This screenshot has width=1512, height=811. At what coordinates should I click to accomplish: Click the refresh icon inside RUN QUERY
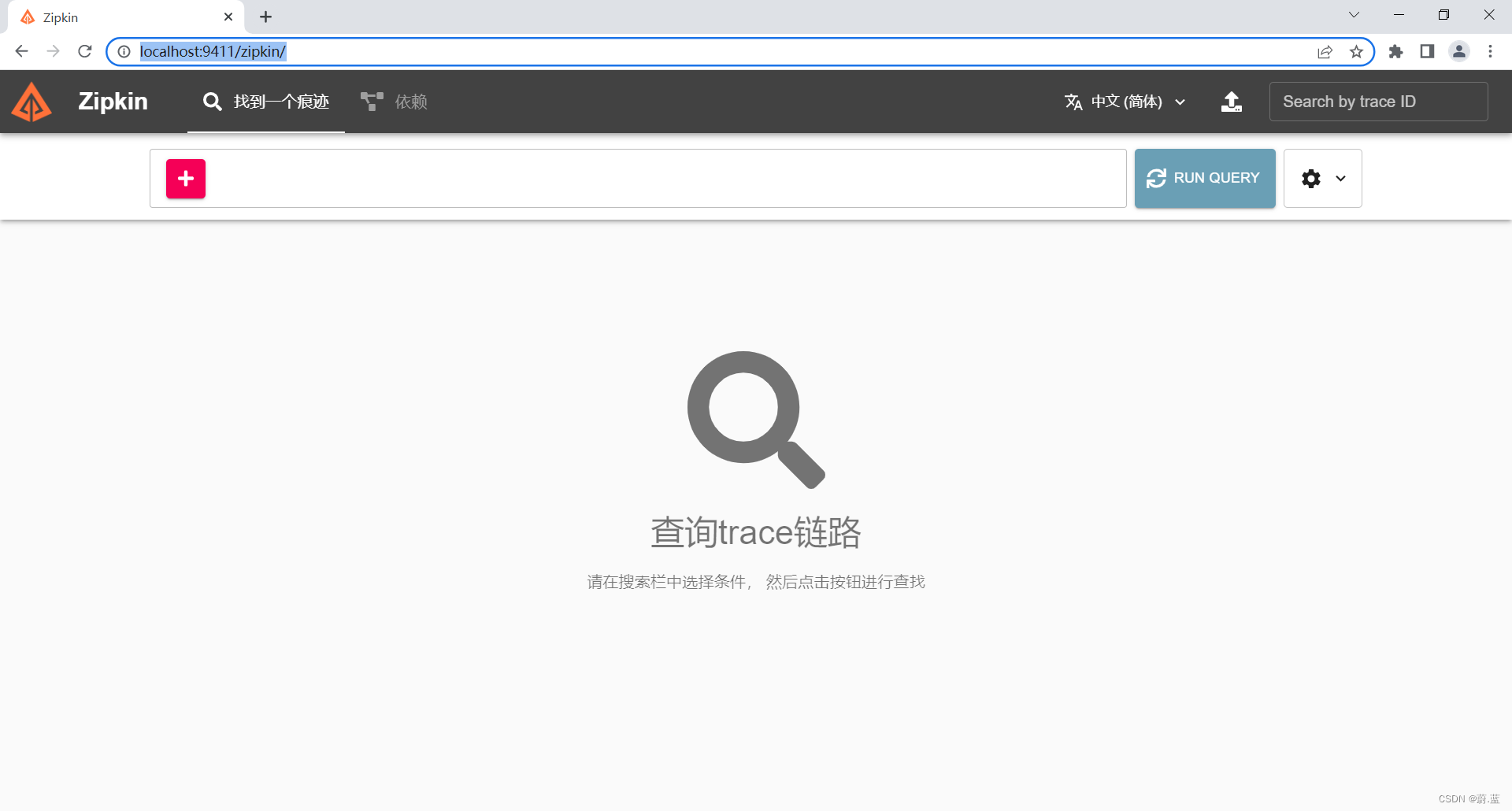[1156, 178]
